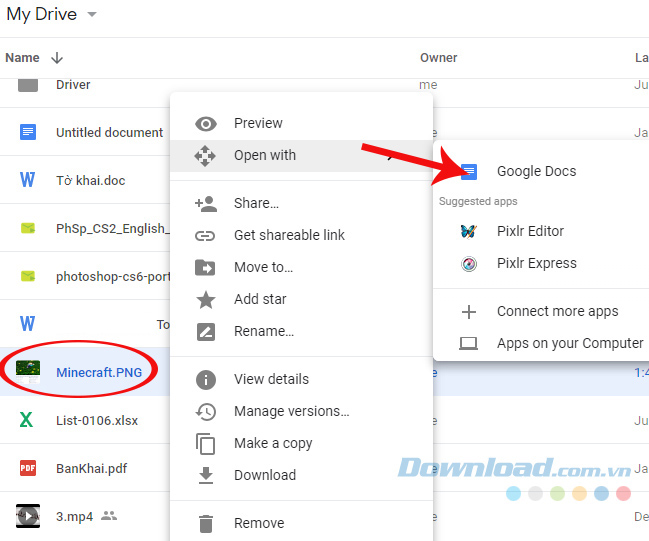The width and height of the screenshot is (649, 541).
Task: Click the shareable link chain icon
Action: pyautogui.click(x=205, y=236)
